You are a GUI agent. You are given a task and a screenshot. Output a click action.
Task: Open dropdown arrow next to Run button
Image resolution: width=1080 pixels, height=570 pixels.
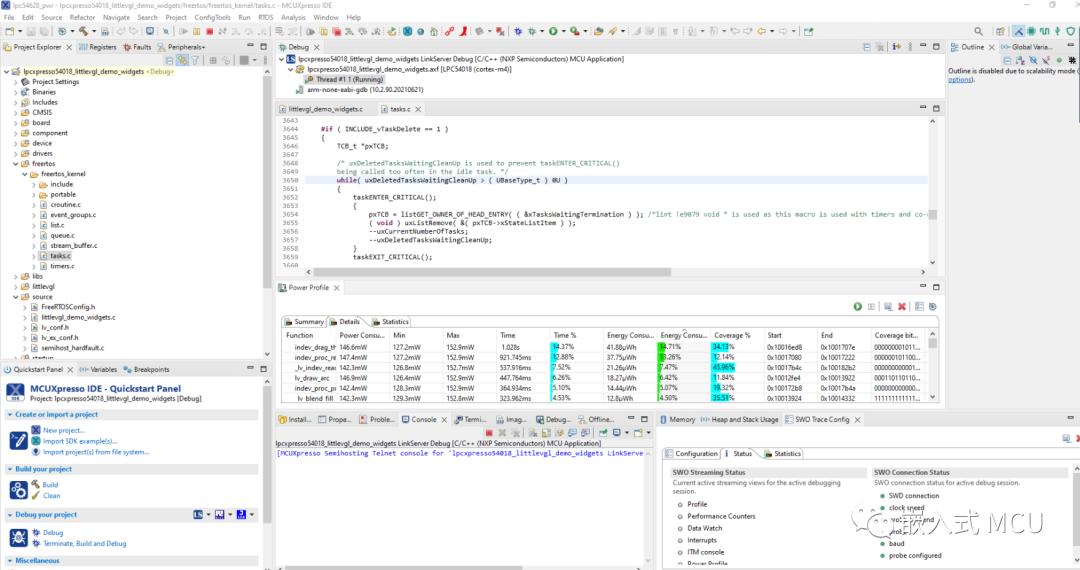point(563,31)
